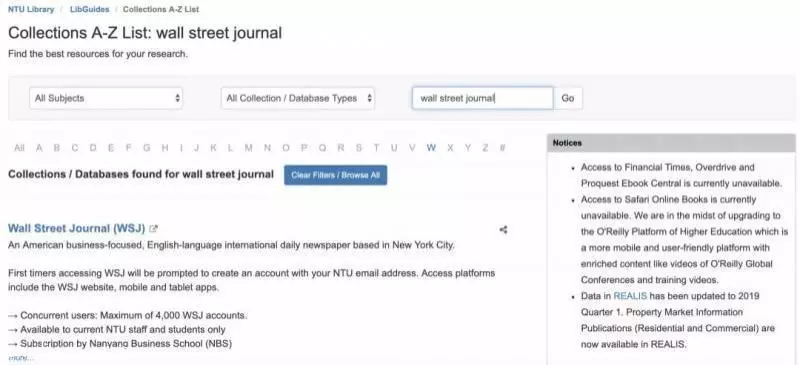Open the All Subjects dropdown
800x365 pixels.
(x=106, y=98)
